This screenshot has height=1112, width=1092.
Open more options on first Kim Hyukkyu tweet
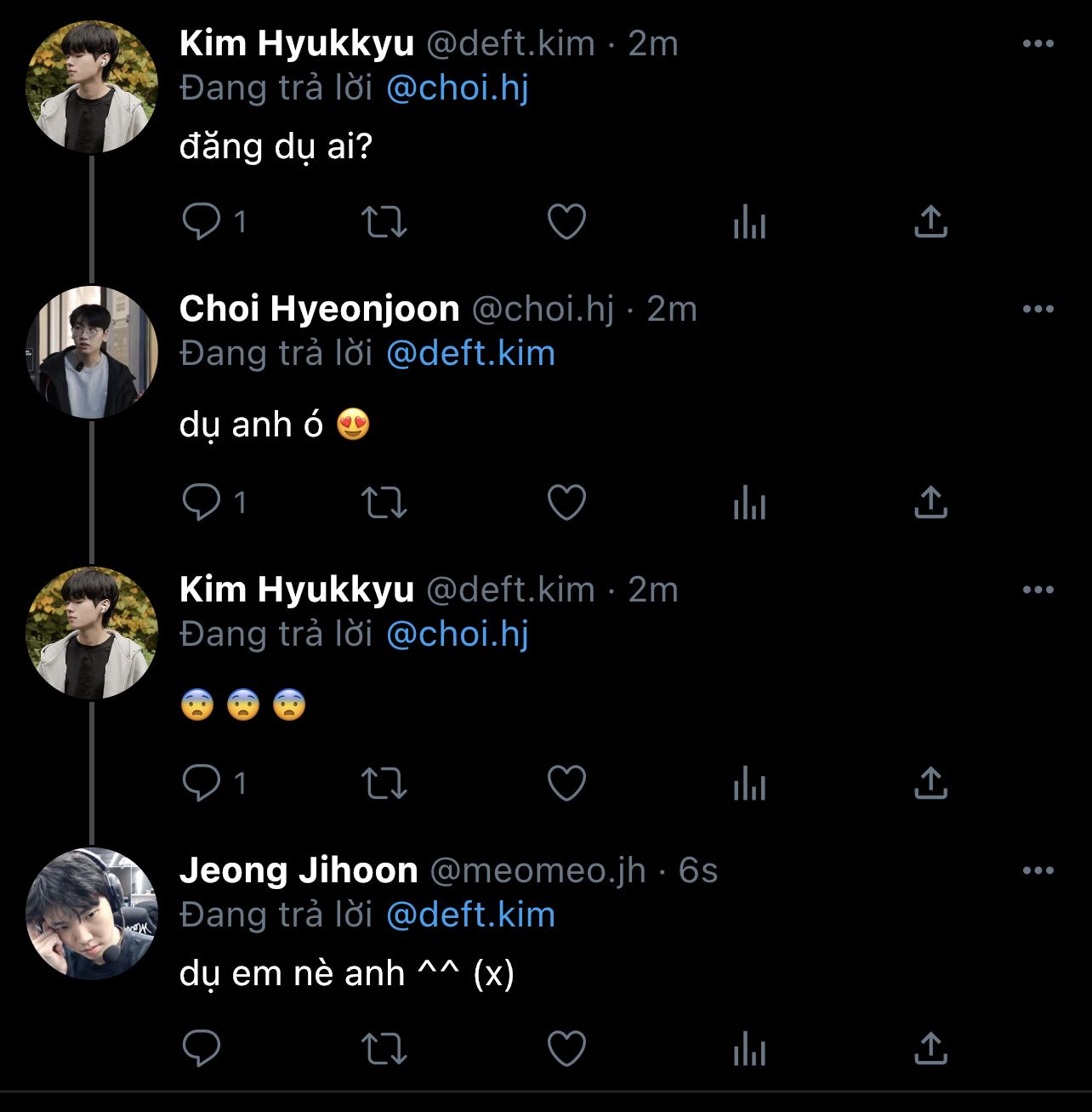tap(1038, 44)
